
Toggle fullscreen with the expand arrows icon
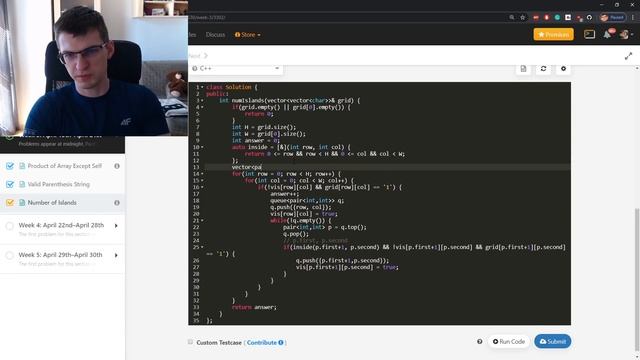(628, 56)
